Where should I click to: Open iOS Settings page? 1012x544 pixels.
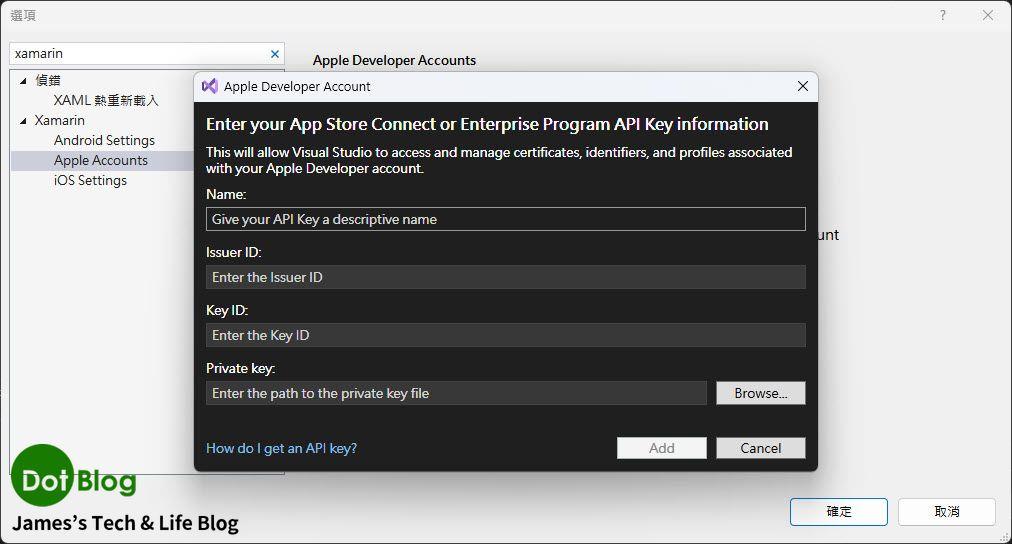90,180
